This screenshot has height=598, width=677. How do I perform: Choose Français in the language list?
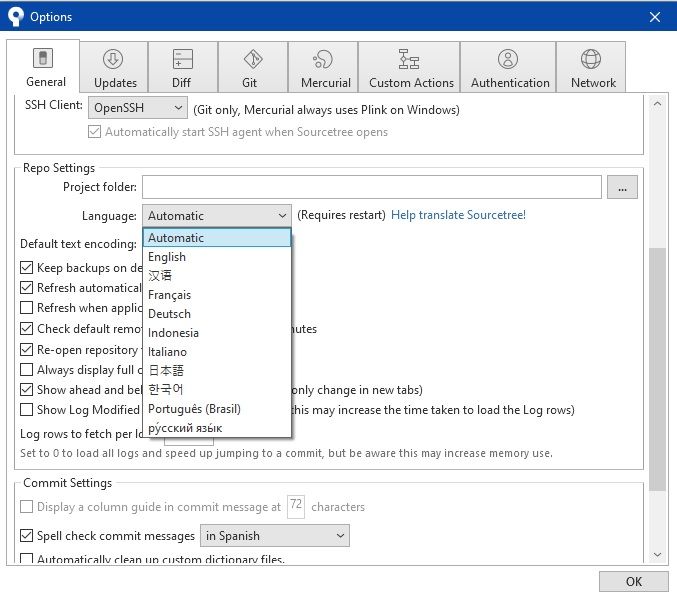coord(169,295)
